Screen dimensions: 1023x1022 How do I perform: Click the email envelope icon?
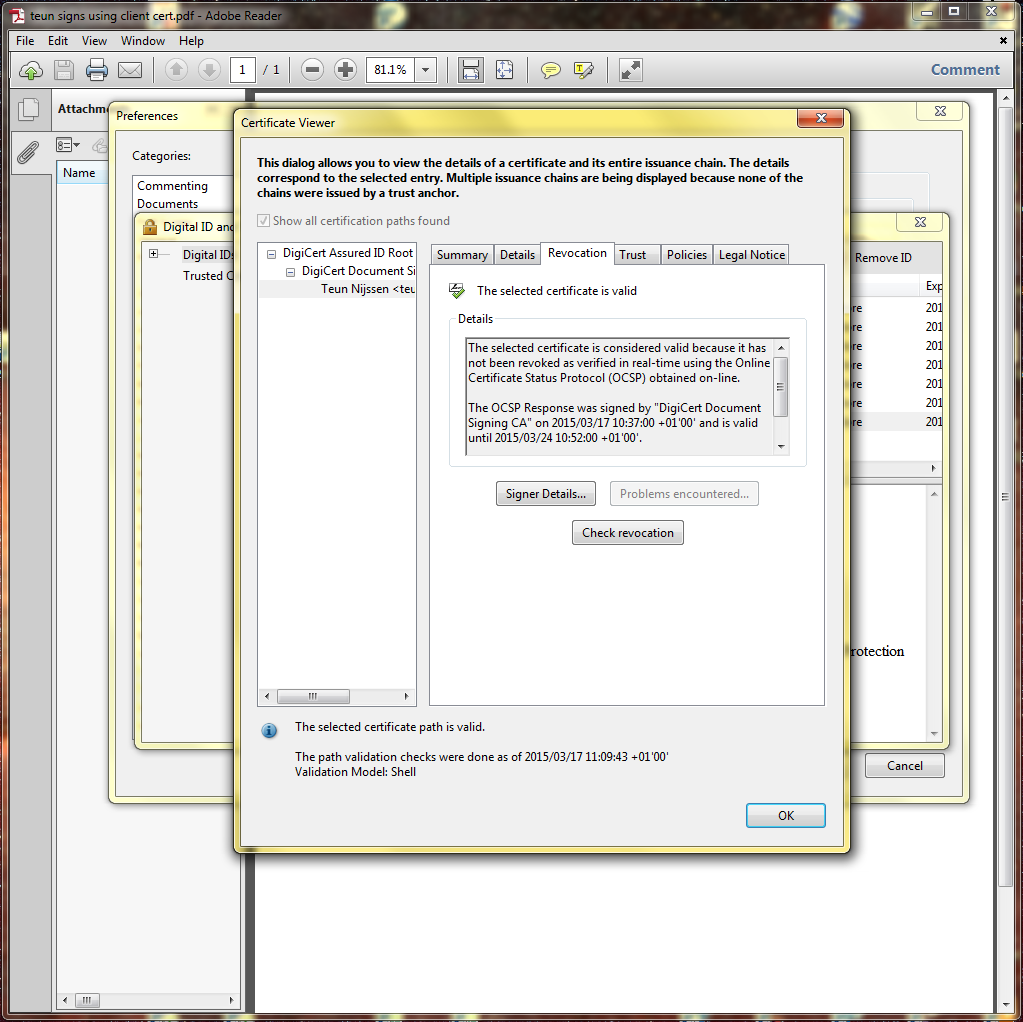coord(130,70)
